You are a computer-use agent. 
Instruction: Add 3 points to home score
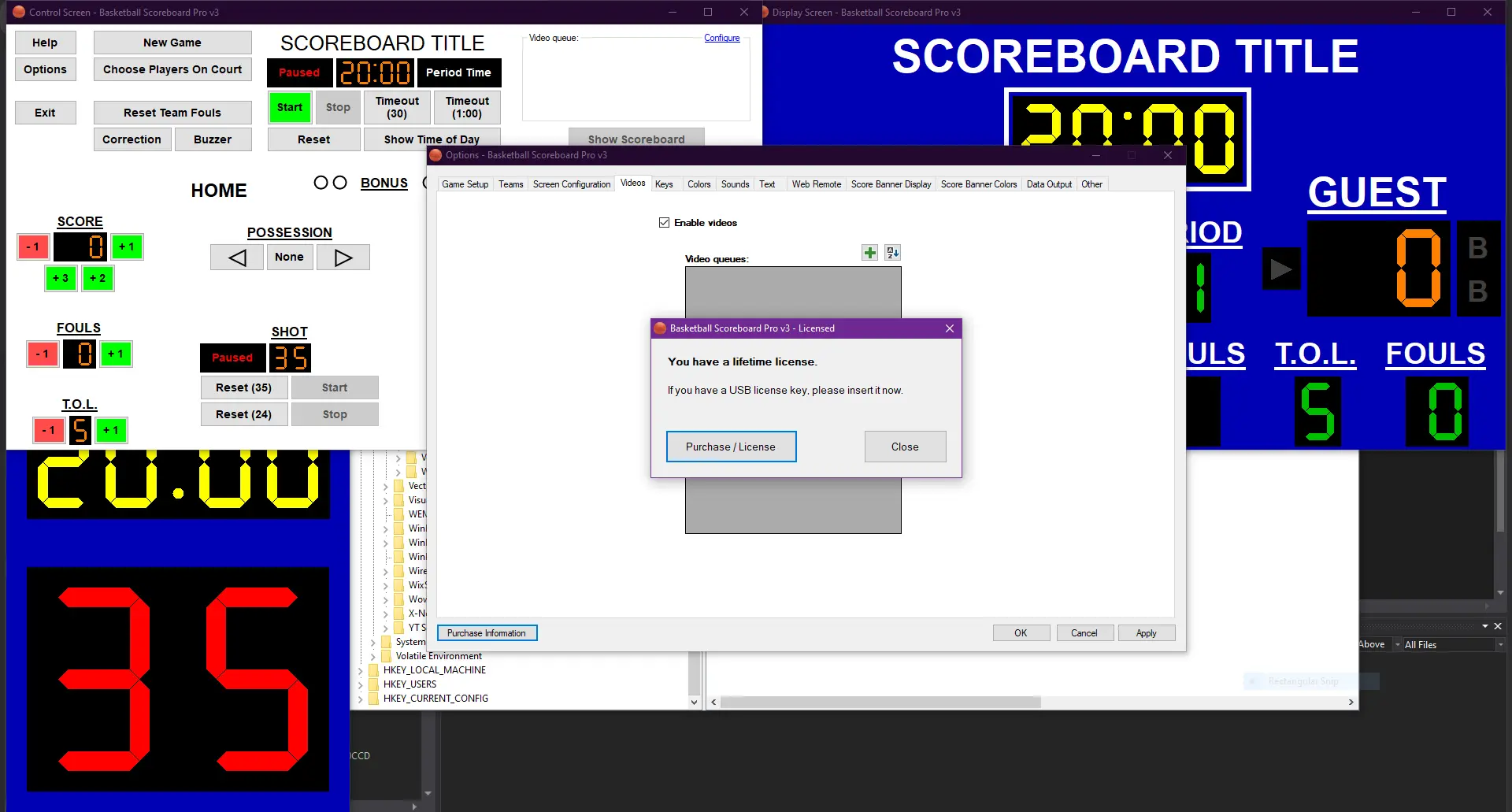(61, 278)
